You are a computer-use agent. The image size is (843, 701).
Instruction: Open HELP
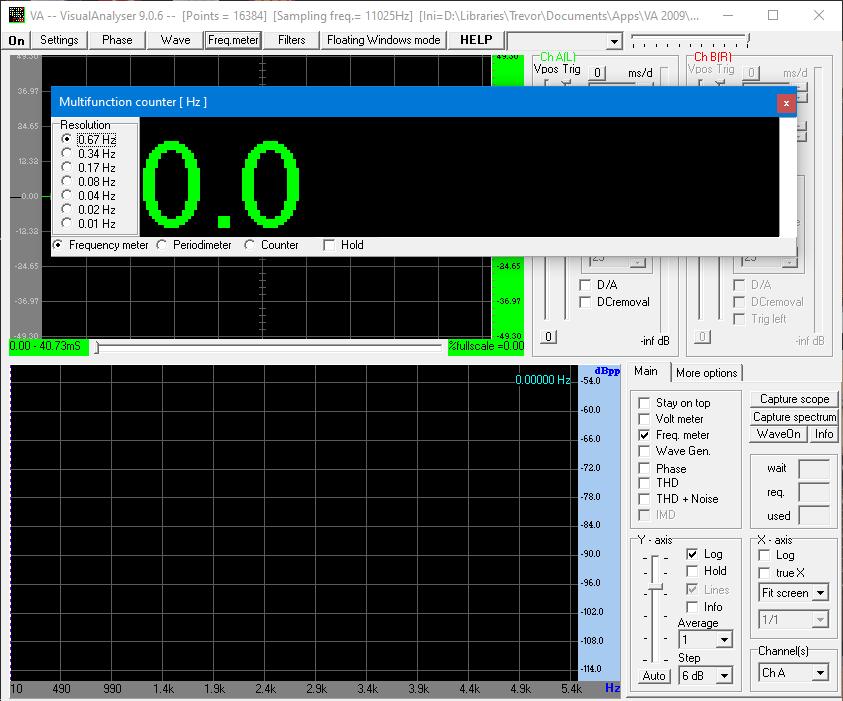pyautogui.click(x=476, y=40)
